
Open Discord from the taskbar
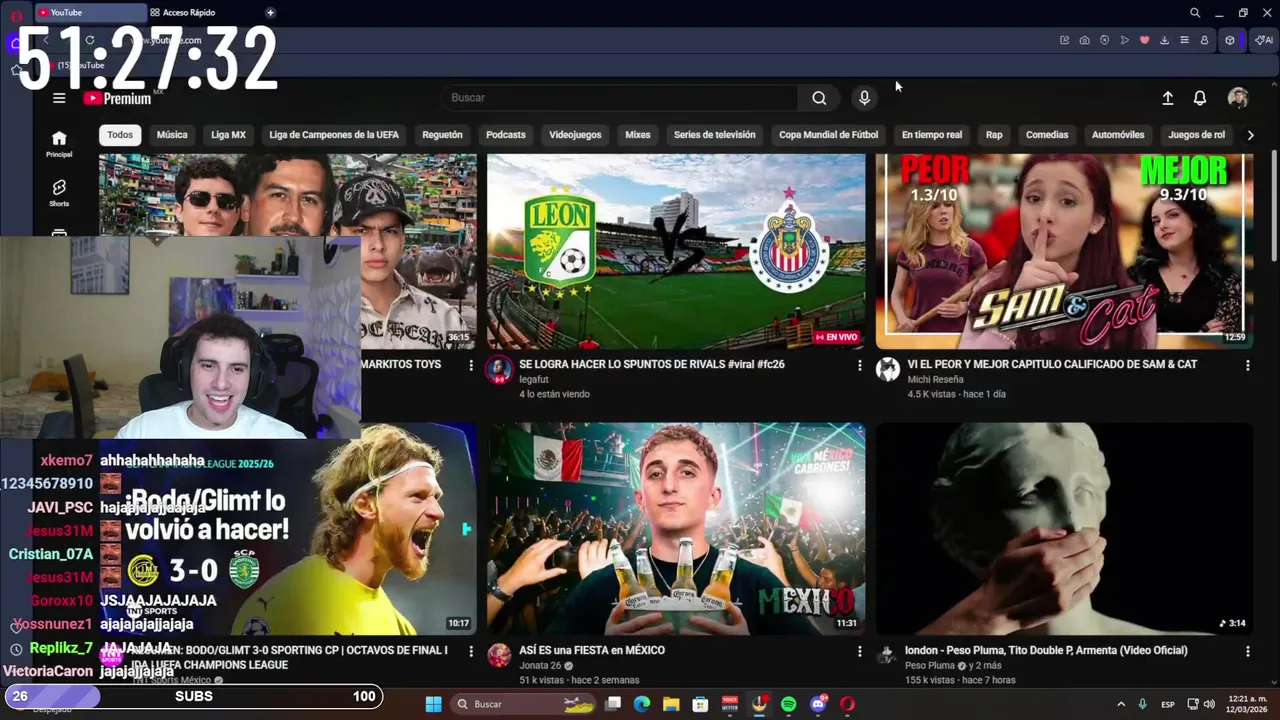pos(818,704)
